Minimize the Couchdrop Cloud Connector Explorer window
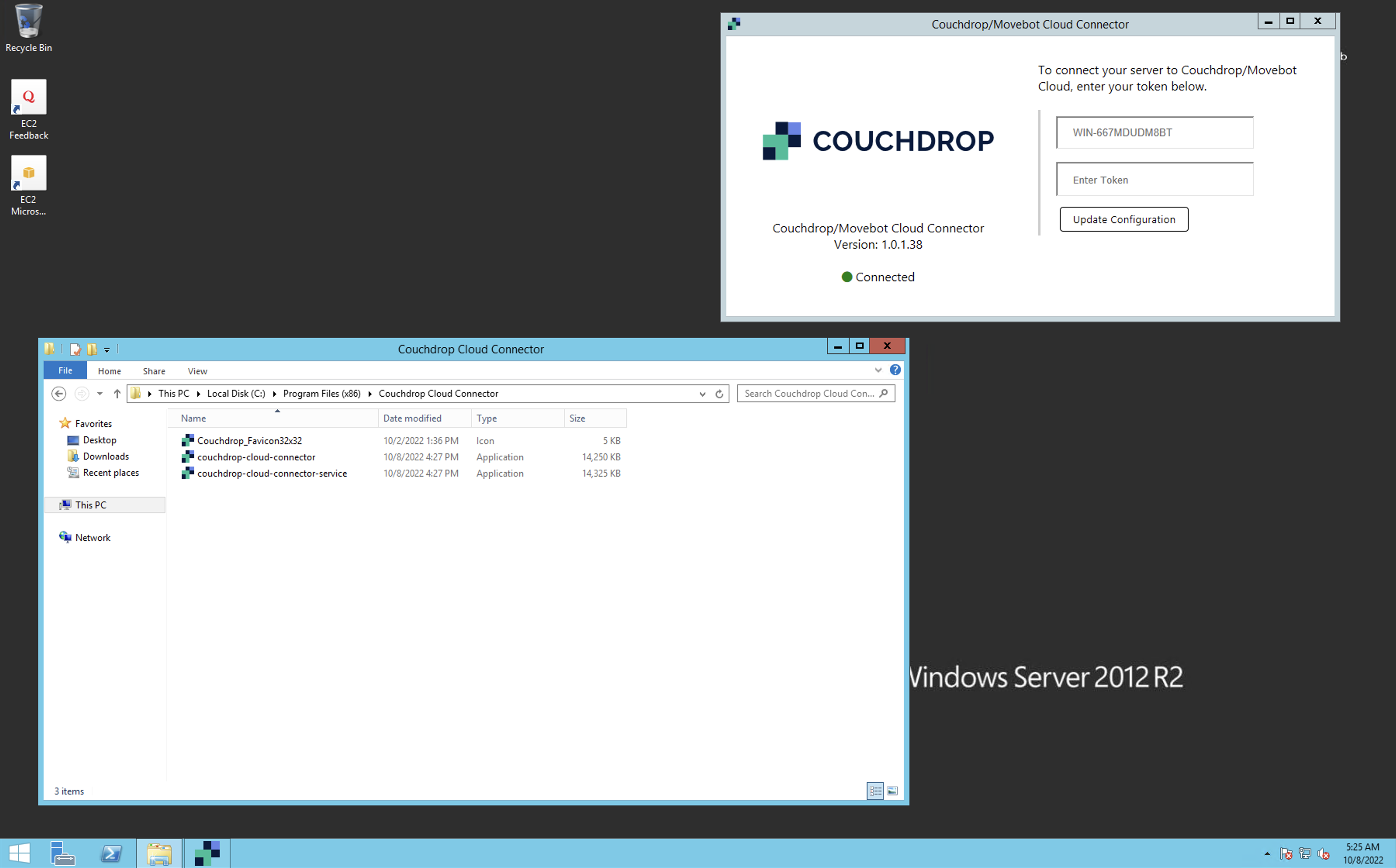The height and width of the screenshot is (868, 1396). [838, 346]
